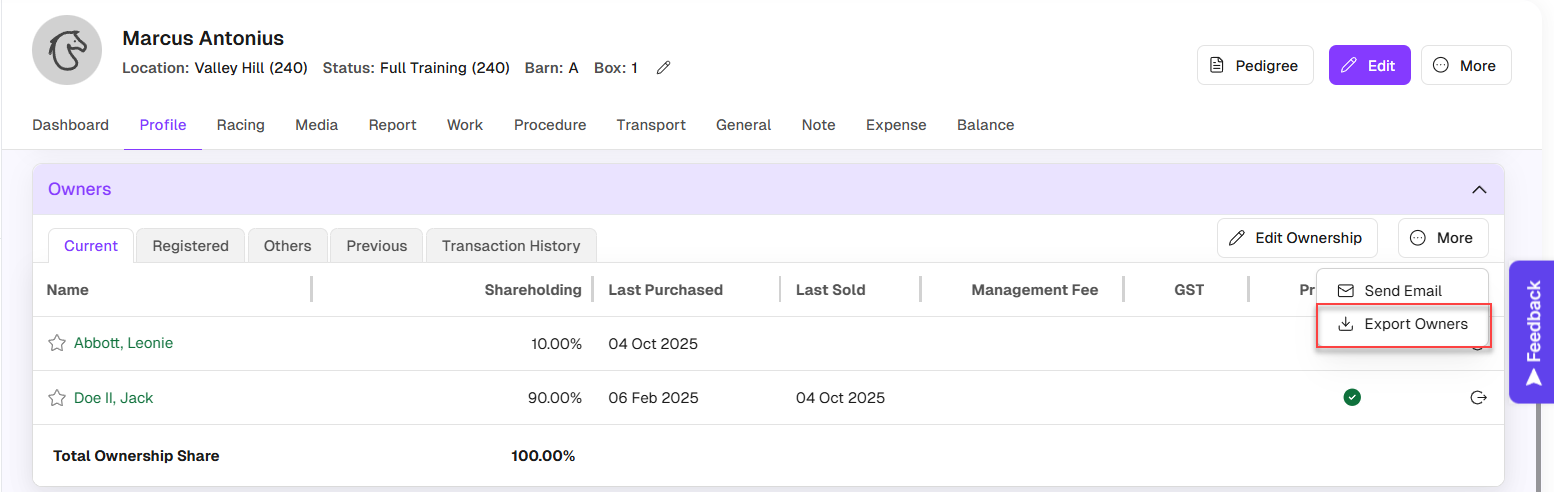The height and width of the screenshot is (492, 1554).
Task: Click the exit arrow icon in Doe II row
Action: [x=1478, y=398]
